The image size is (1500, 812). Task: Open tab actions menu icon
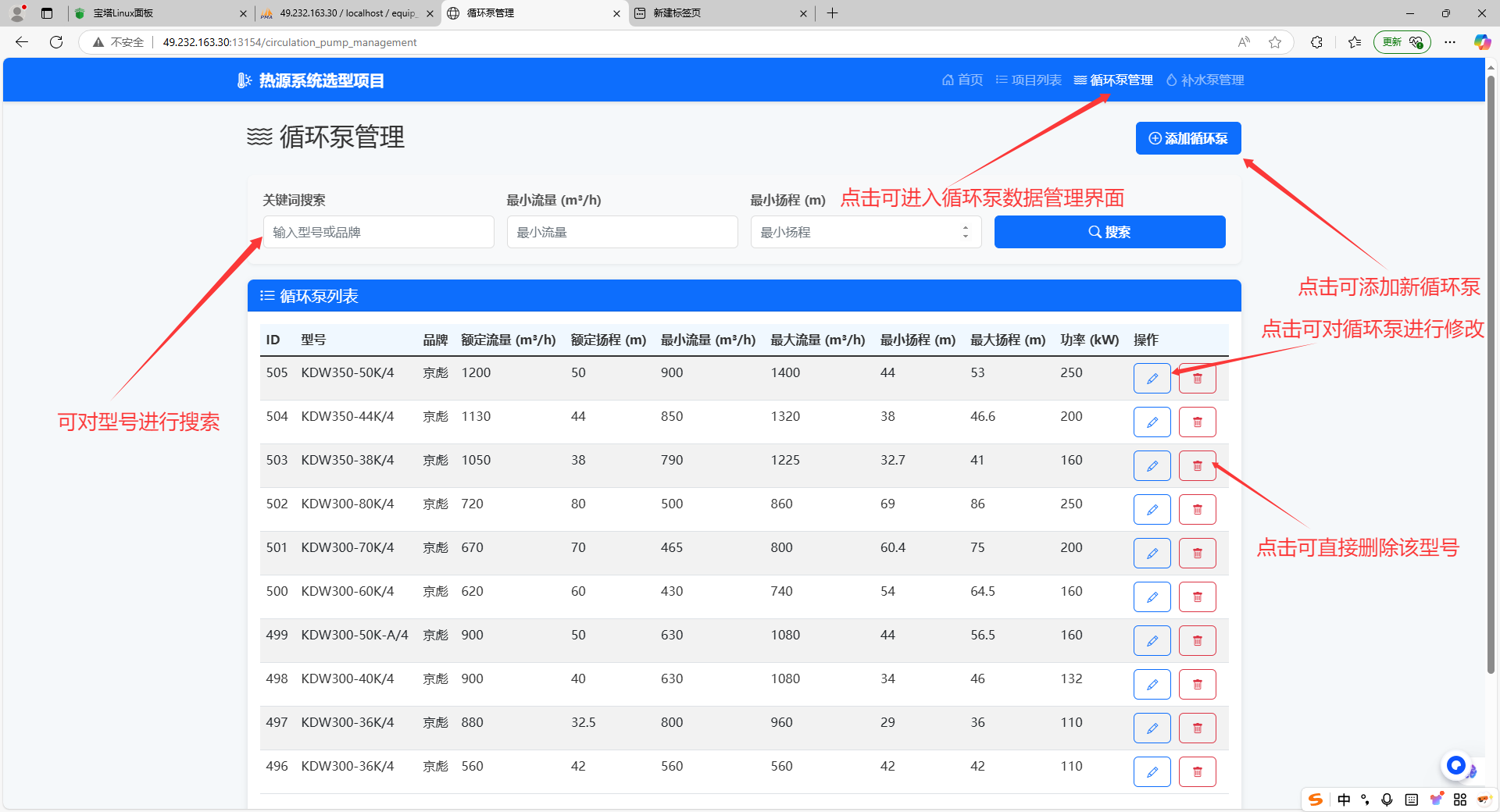[47, 13]
